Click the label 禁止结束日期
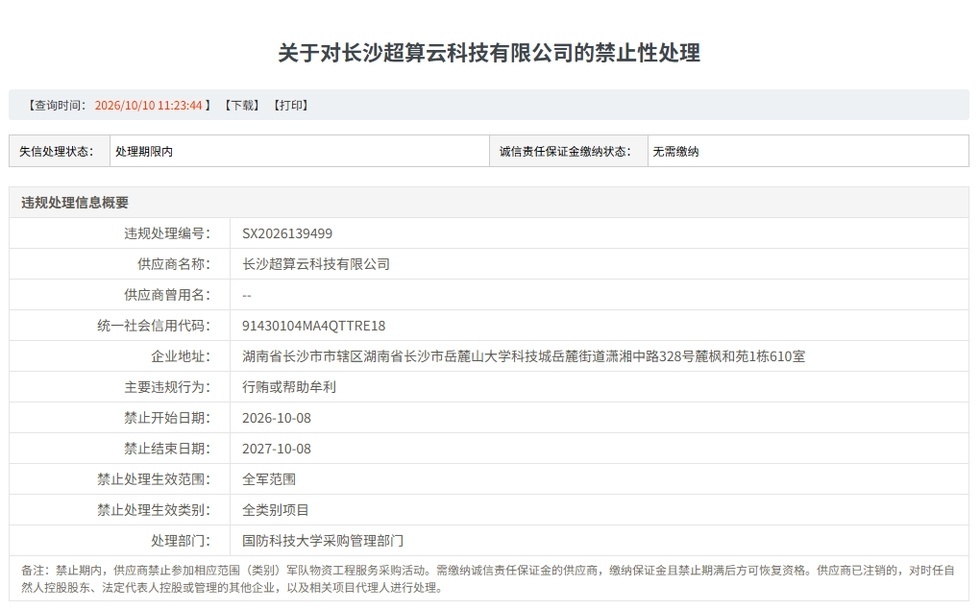 pos(167,449)
